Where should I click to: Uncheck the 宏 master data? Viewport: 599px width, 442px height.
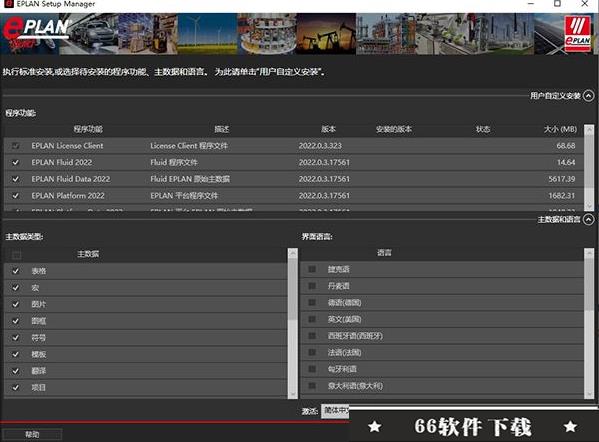point(16,288)
